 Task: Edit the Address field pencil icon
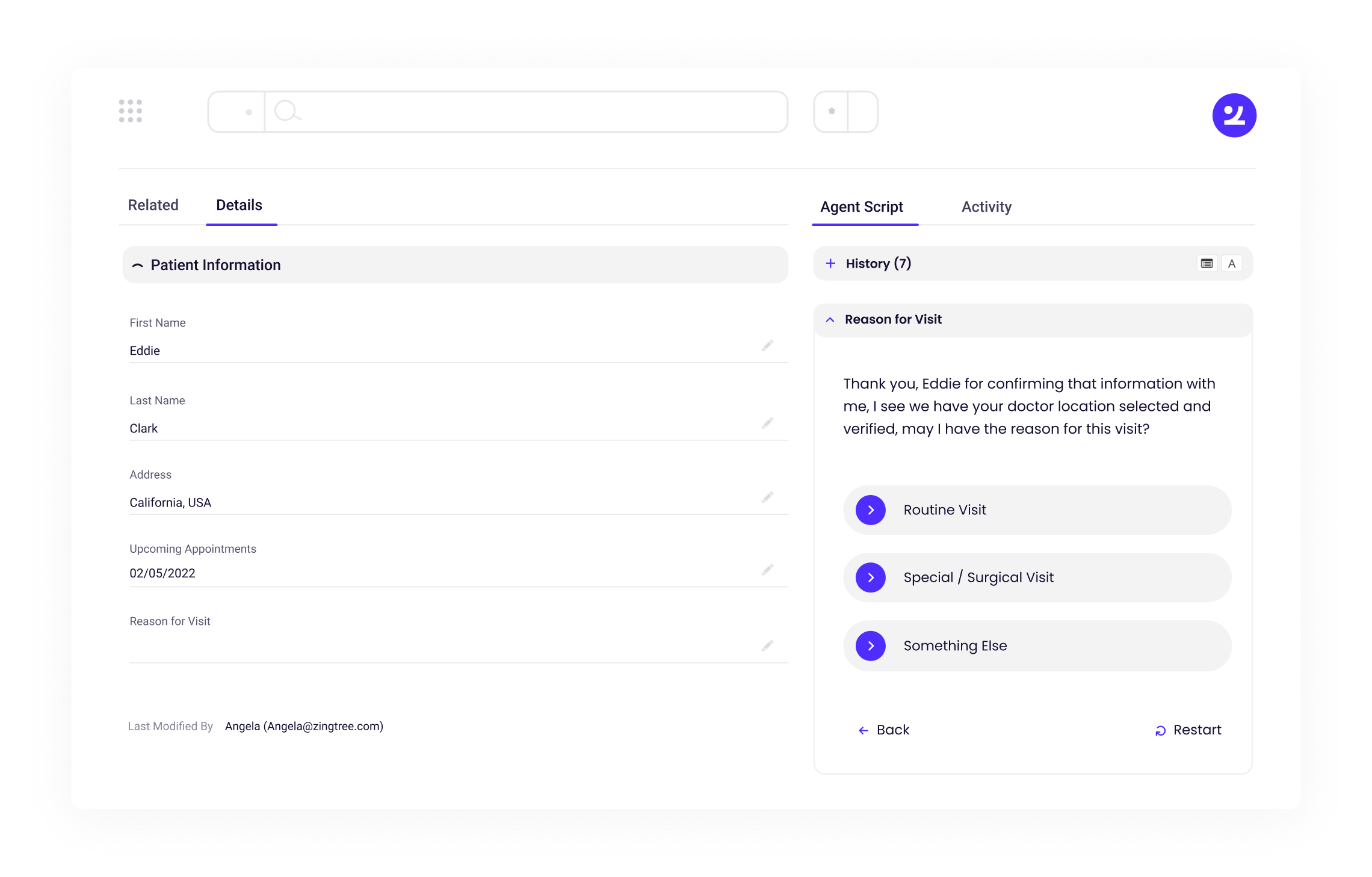click(x=767, y=497)
